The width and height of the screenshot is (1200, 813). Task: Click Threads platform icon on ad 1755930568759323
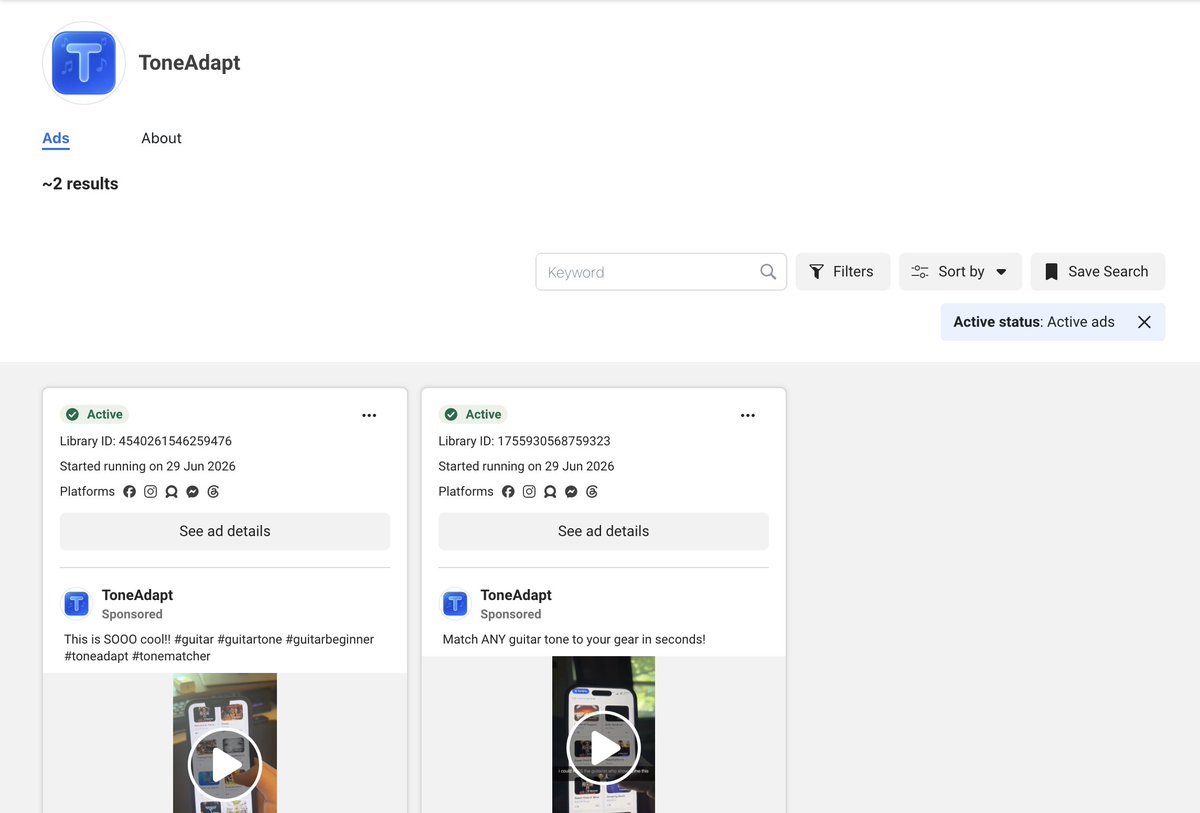pyautogui.click(x=592, y=492)
